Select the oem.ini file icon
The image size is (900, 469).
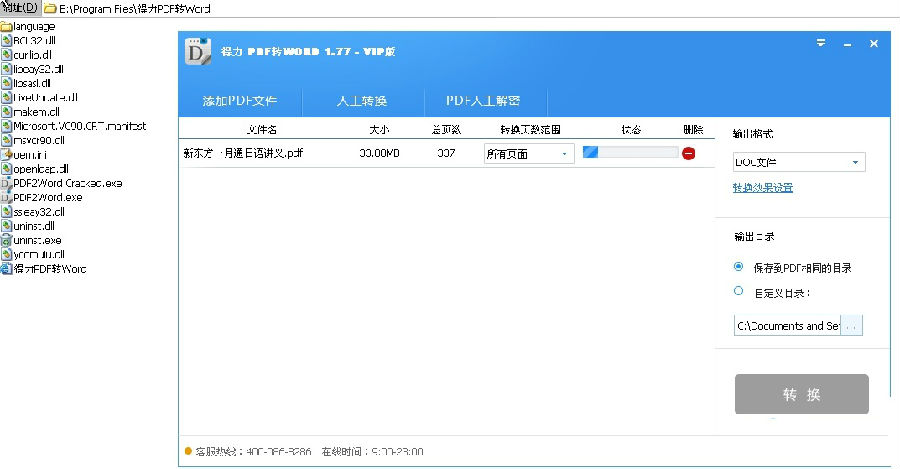point(6,154)
